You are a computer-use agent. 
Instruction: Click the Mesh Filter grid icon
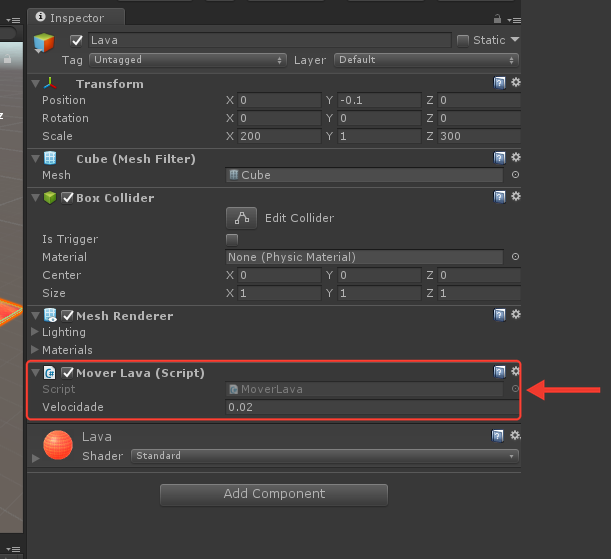pyautogui.click(x=50, y=158)
